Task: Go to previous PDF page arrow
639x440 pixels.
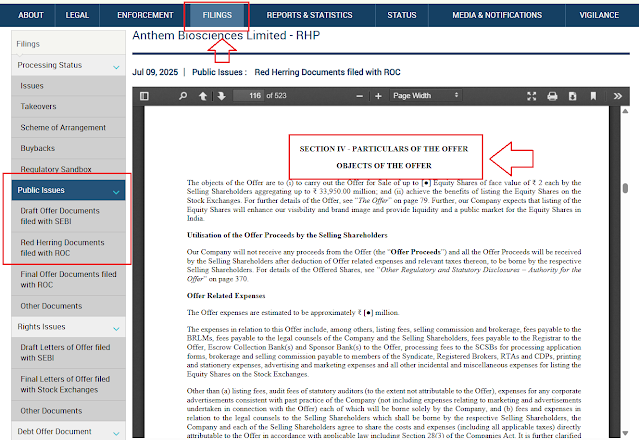Action: pos(203,96)
